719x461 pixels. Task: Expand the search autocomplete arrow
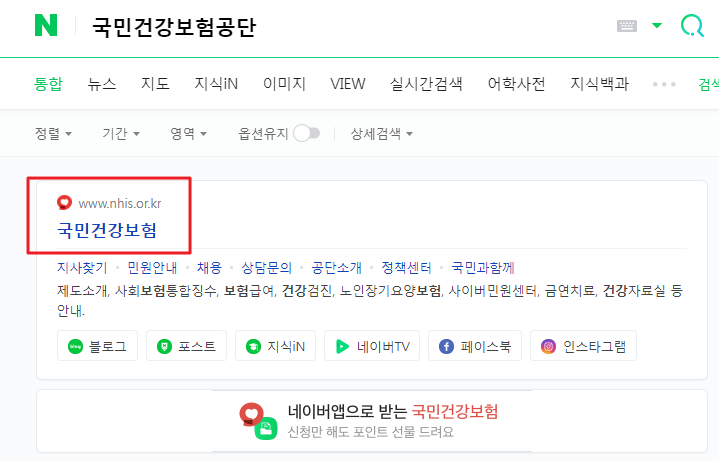point(657,25)
